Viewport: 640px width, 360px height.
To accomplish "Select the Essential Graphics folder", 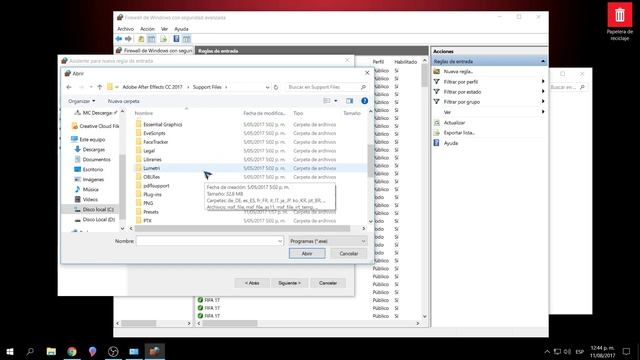I will [162, 124].
